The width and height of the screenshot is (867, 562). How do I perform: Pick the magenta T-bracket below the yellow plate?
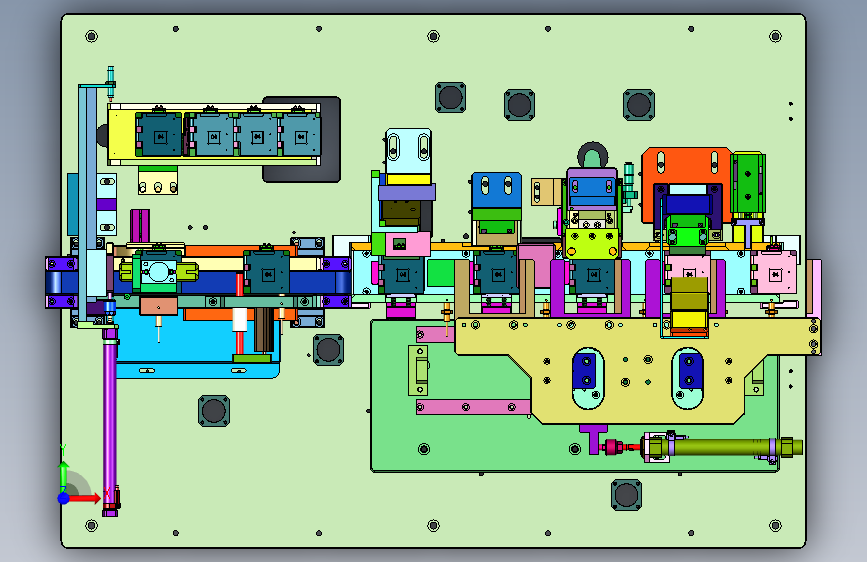pos(593,438)
